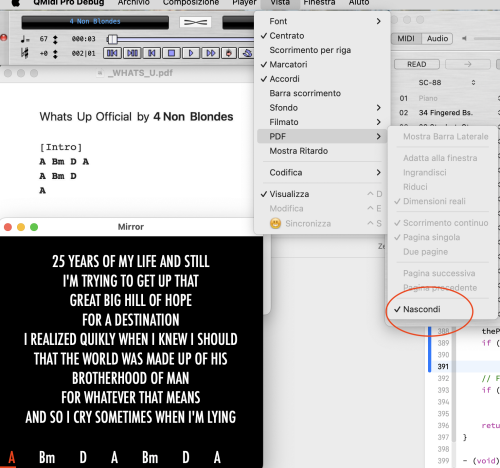Select Modifica in the Vista menu
The width and height of the screenshot is (500, 468).
[322, 208]
